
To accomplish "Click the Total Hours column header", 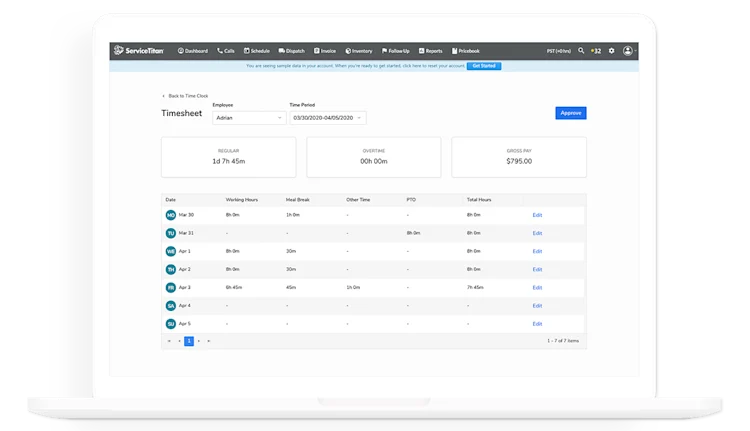I will (x=479, y=199).
